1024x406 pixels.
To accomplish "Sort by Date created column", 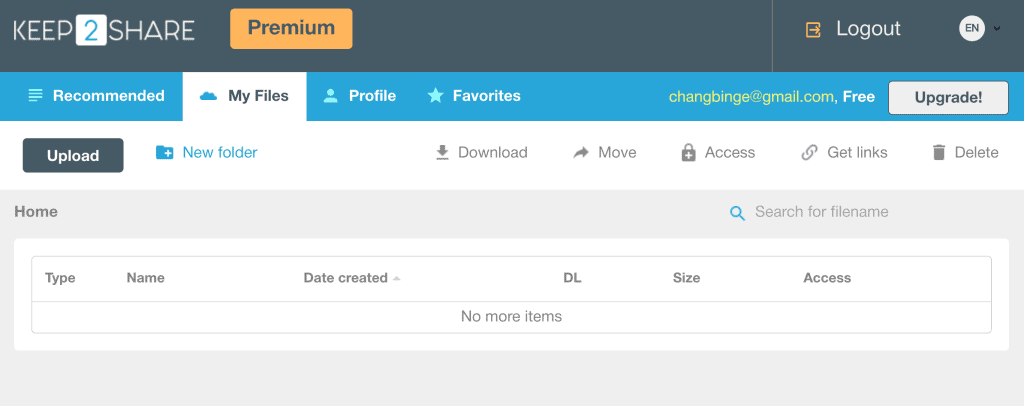I will pyautogui.click(x=346, y=278).
